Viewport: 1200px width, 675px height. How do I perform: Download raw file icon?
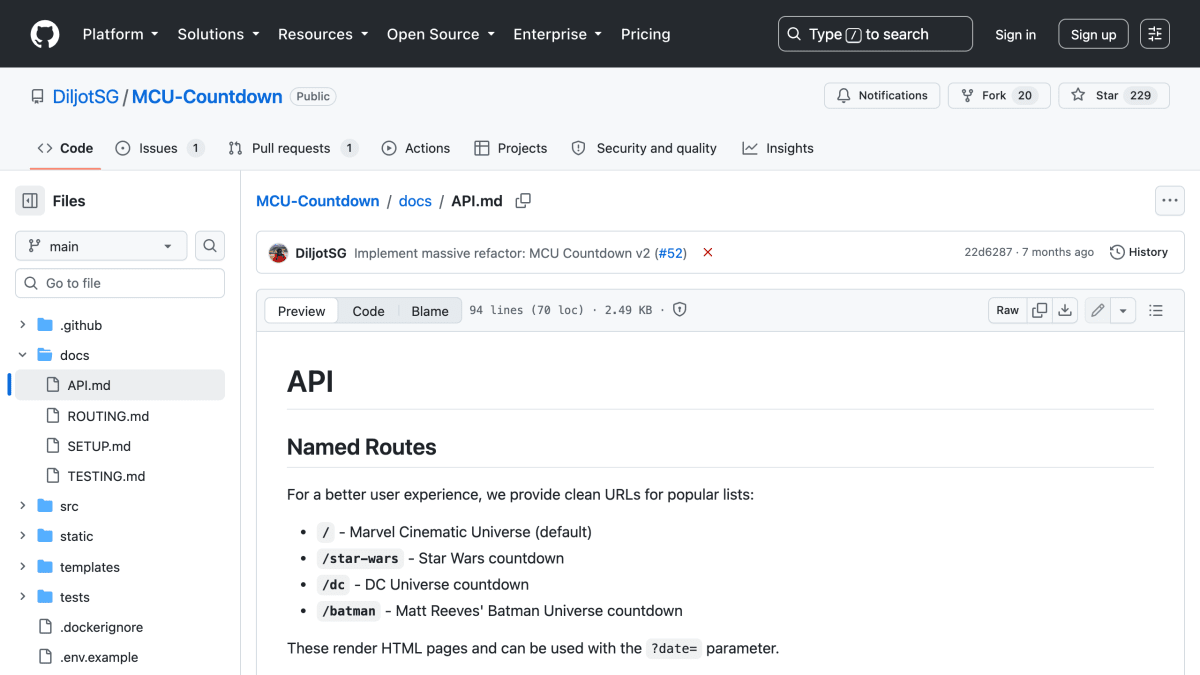1065,310
